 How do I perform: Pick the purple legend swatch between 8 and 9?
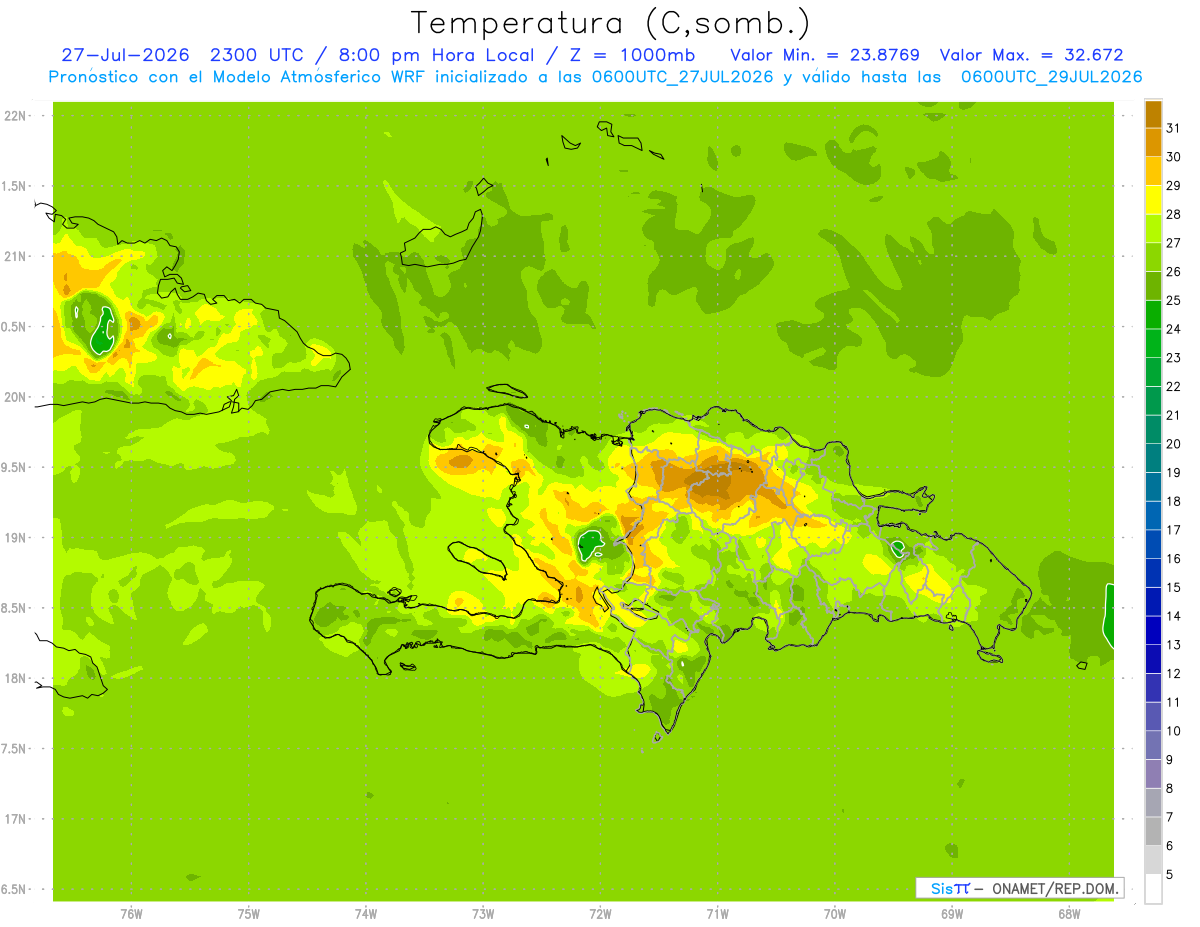[x=1153, y=774]
